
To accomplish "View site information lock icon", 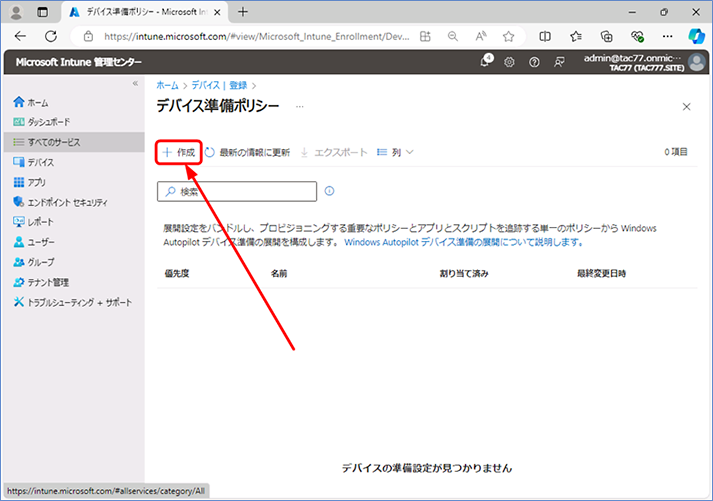I will click(88, 37).
